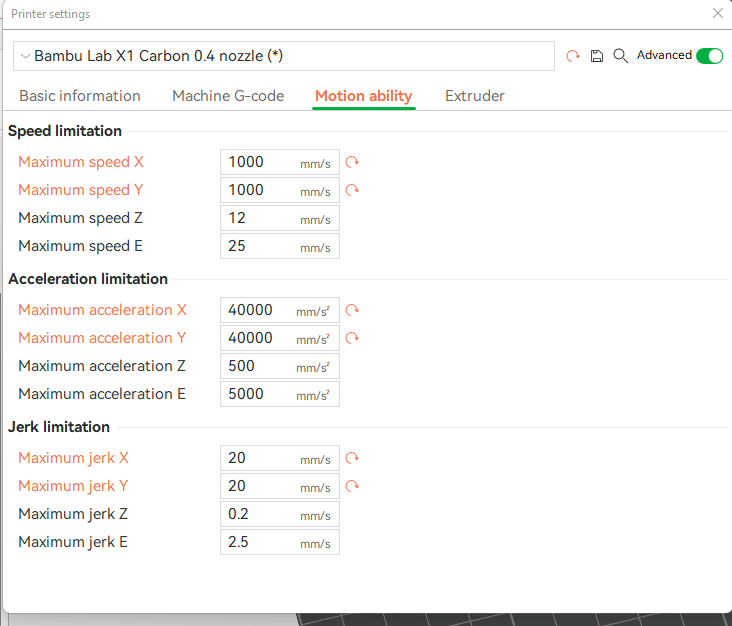Edit the Maximum speed E value field
The width and height of the screenshot is (732, 626).
260,246
